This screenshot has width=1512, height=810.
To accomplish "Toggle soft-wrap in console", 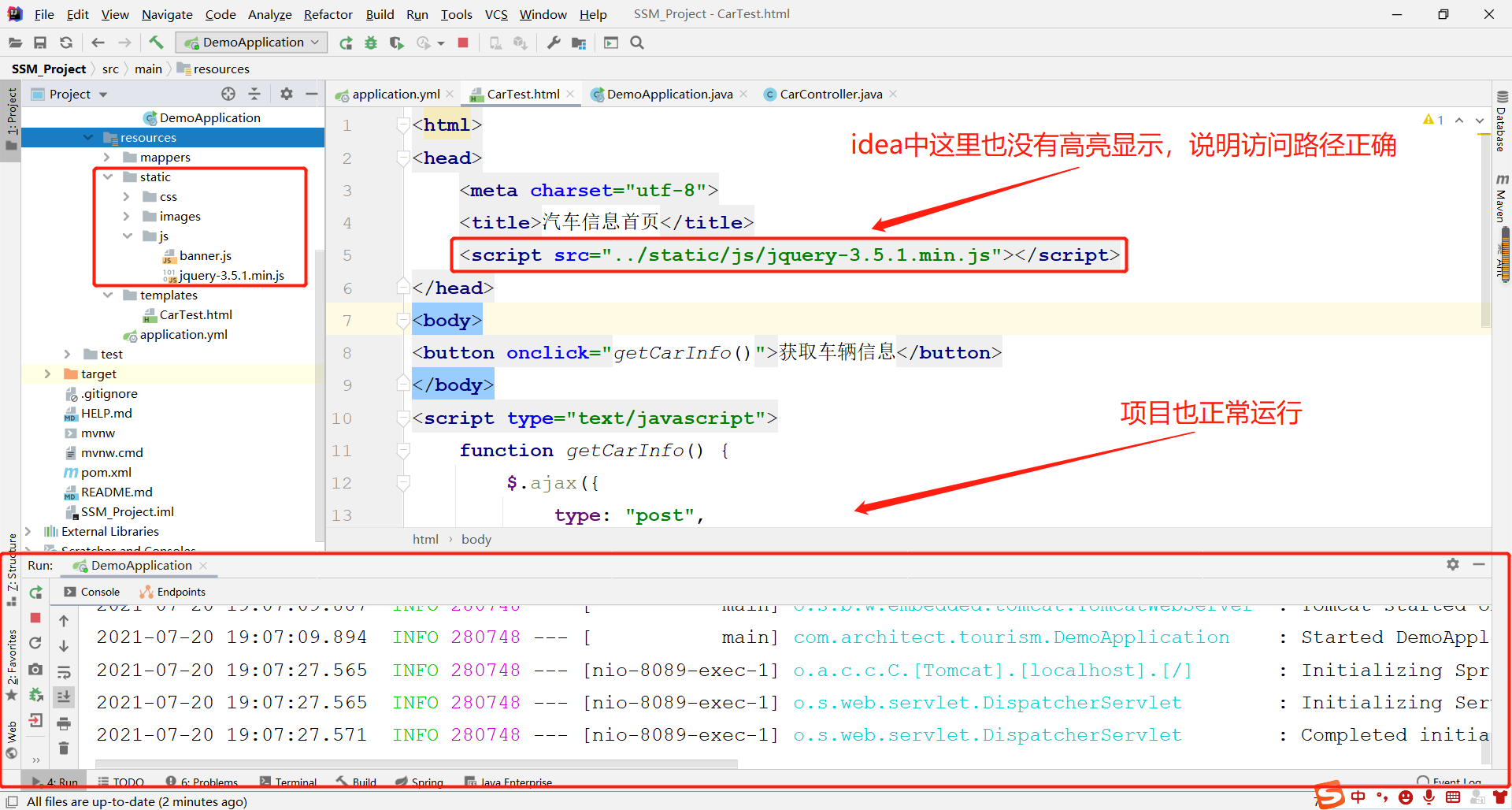I will 64,671.
